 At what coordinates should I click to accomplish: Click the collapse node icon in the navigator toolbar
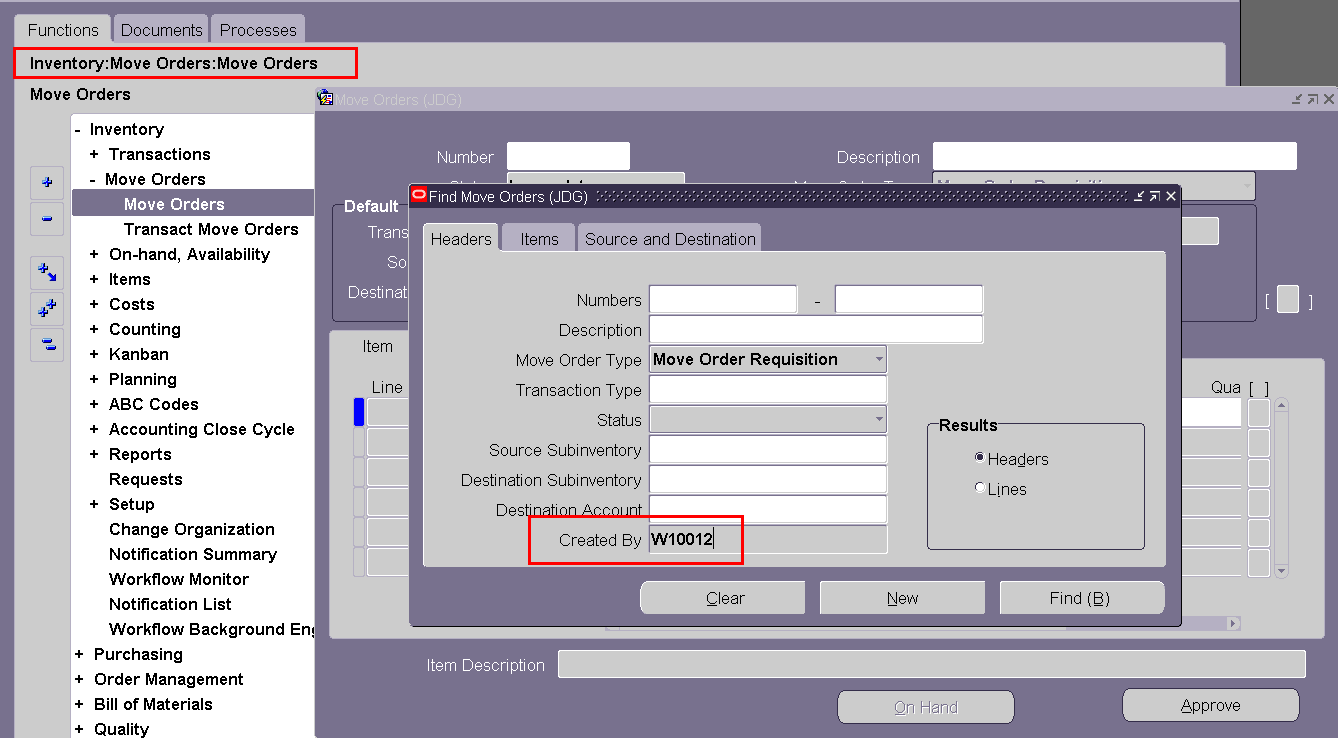[x=46, y=219]
